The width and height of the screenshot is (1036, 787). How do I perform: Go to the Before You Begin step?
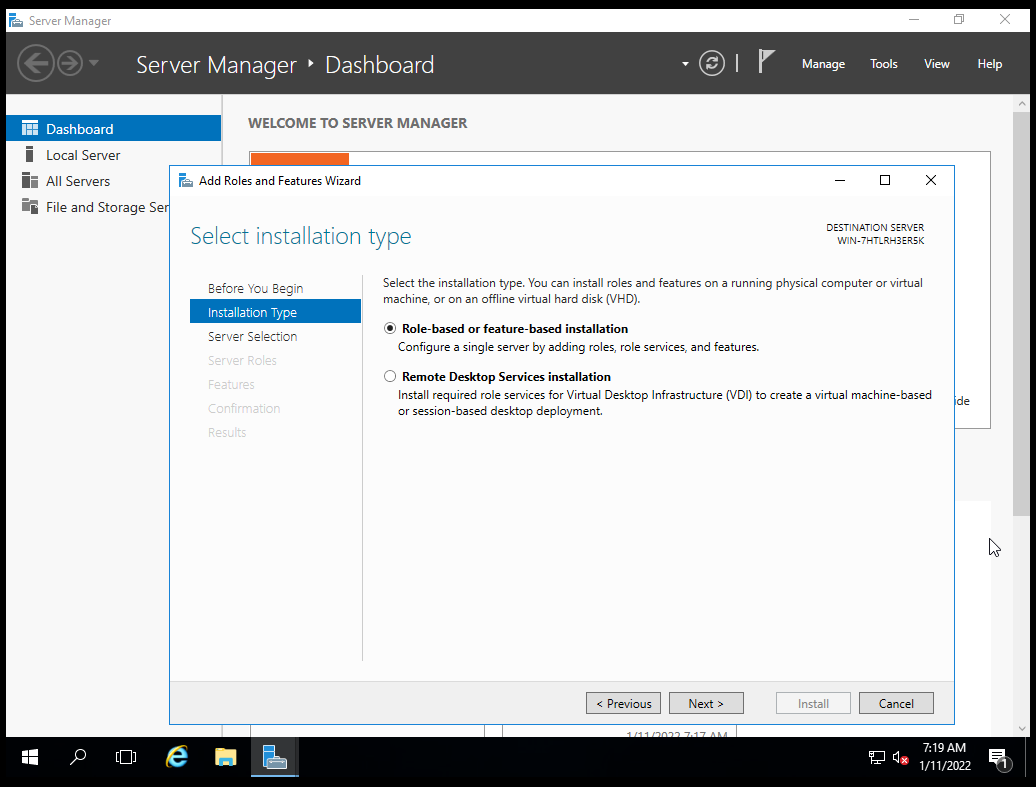click(255, 288)
